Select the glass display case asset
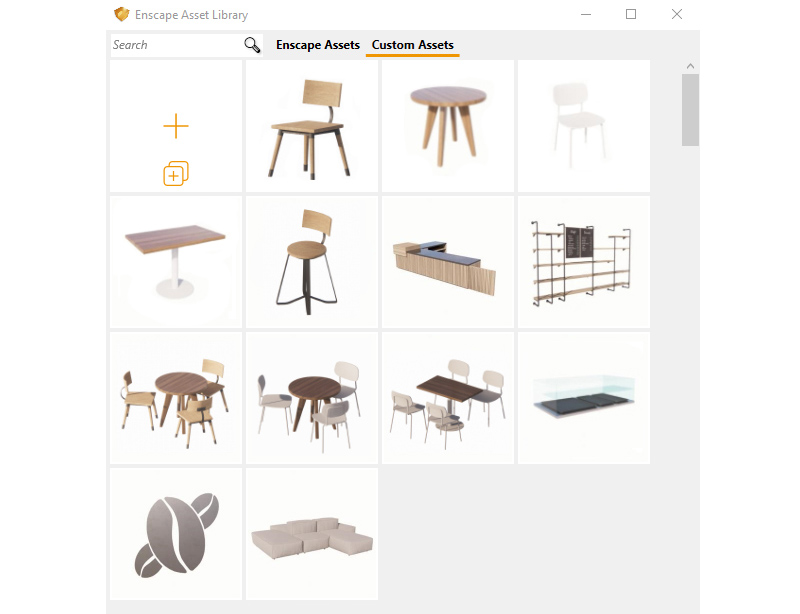Image resolution: width=800 pixels, height=614 pixels. coord(583,398)
